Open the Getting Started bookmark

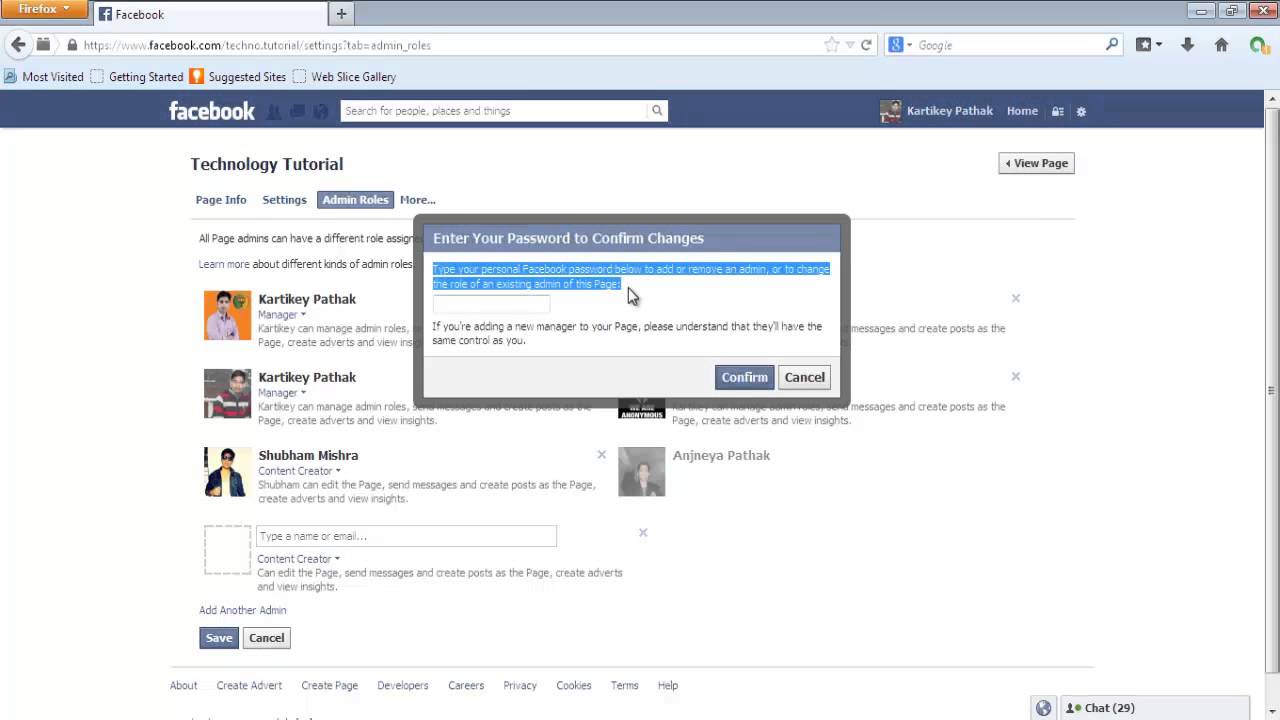click(137, 77)
